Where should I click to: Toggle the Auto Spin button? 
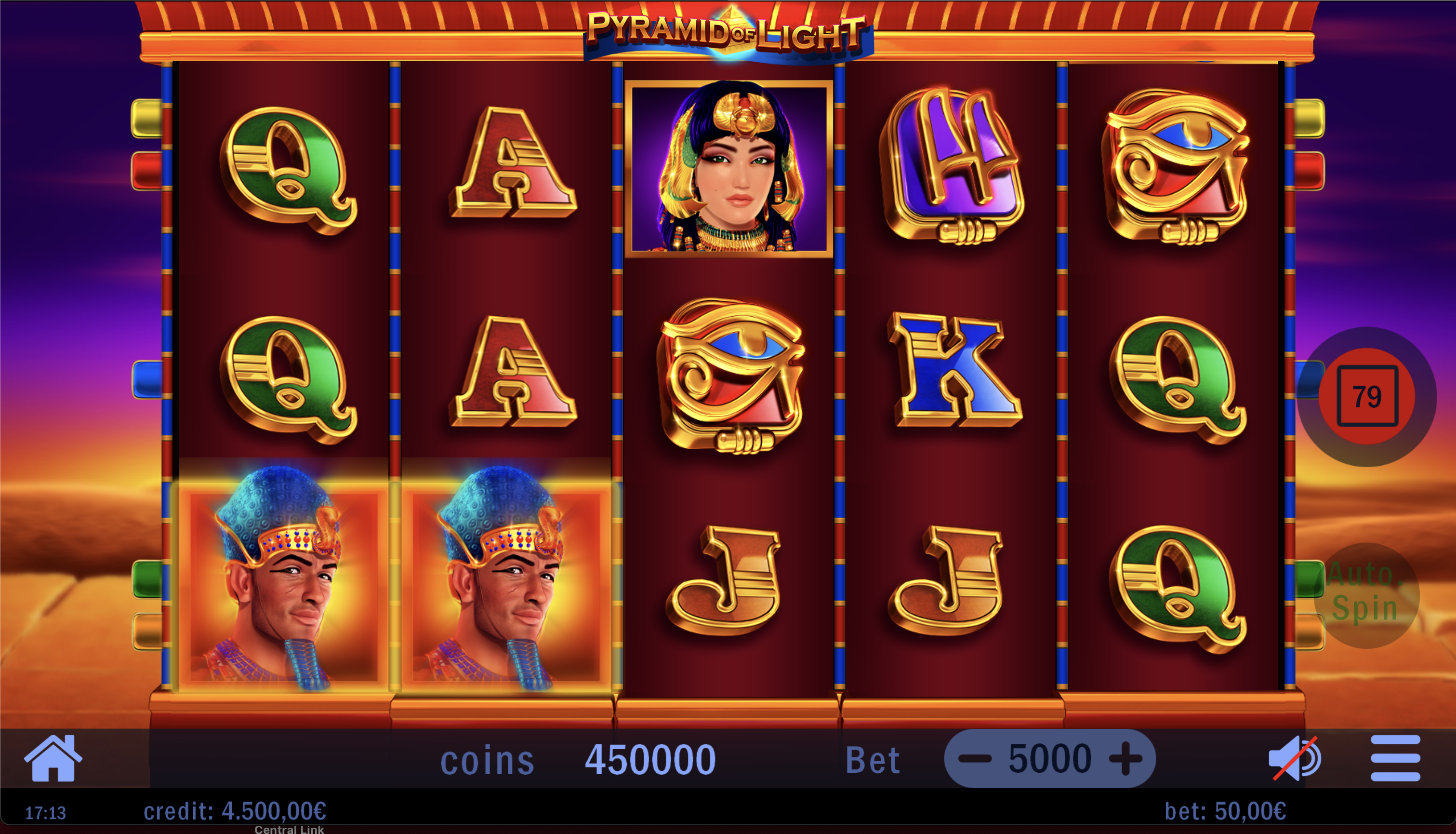[1366, 595]
